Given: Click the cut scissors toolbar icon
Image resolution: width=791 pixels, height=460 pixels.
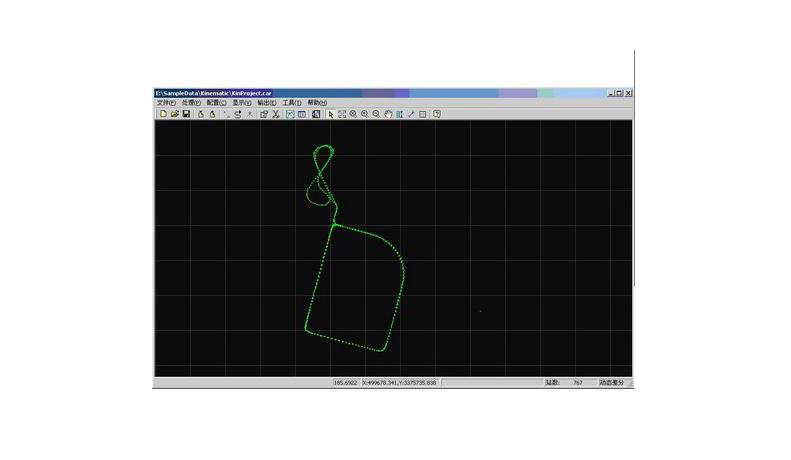Looking at the screenshot, I should pyautogui.click(x=275, y=114).
